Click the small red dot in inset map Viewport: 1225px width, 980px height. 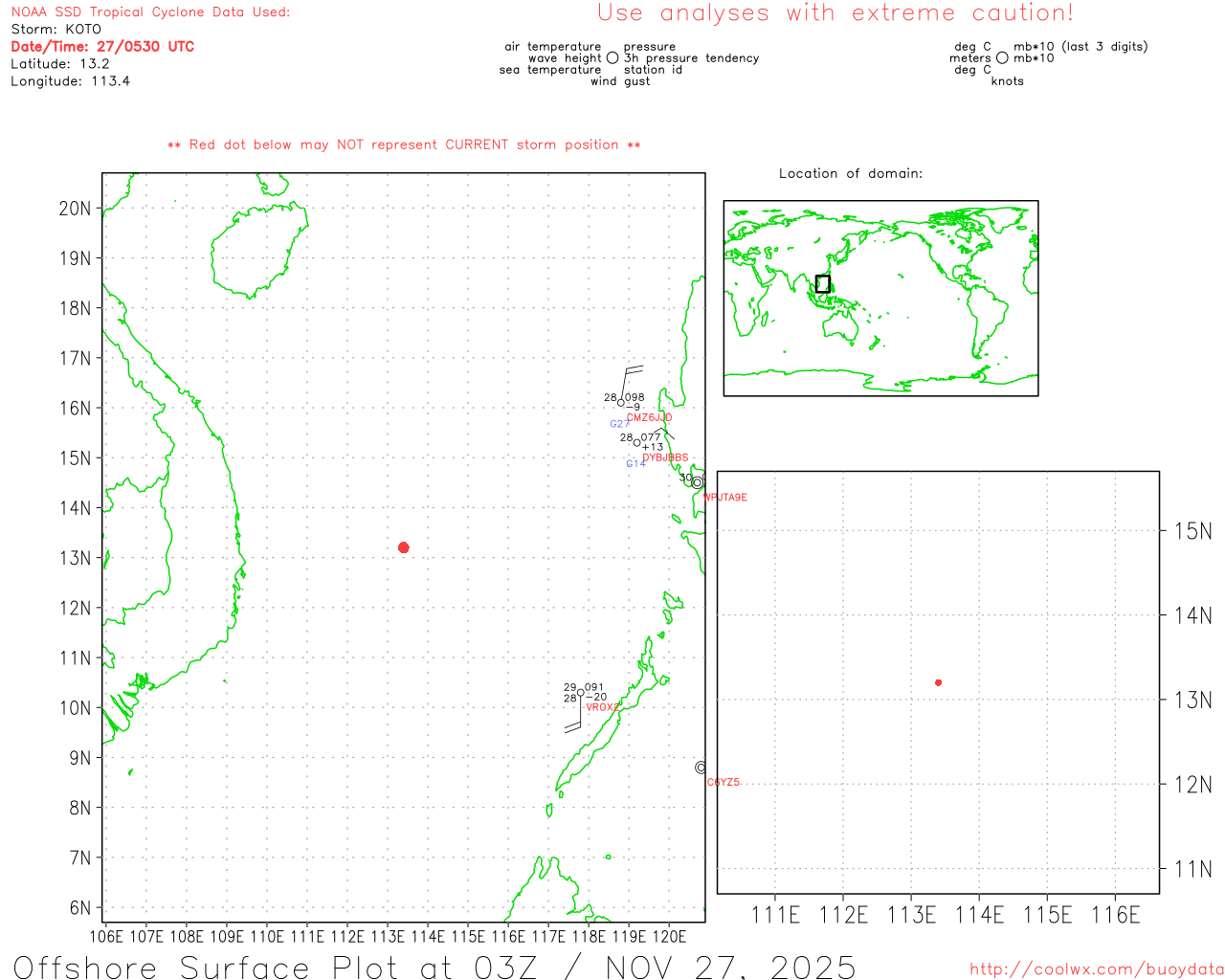pyautogui.click(x=938, y=682)
